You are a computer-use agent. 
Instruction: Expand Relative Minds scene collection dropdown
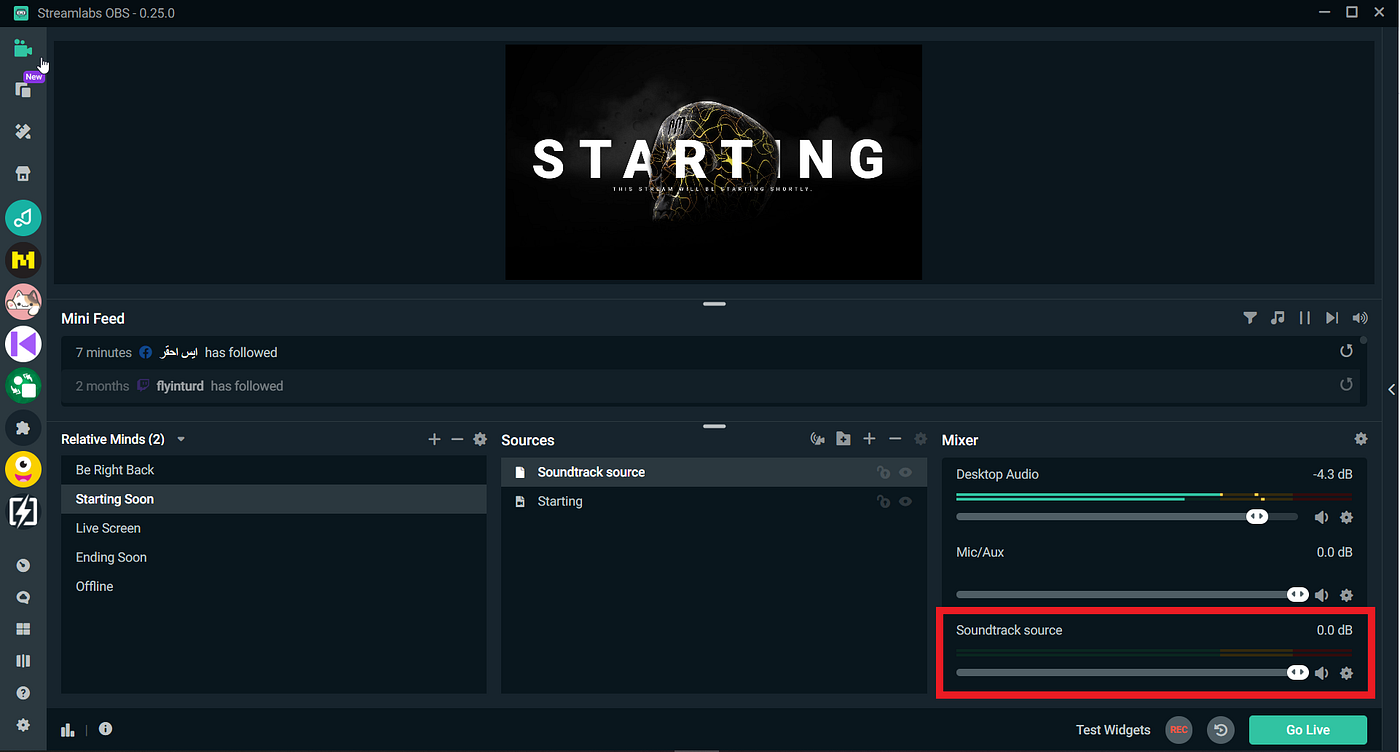(181, 439)
